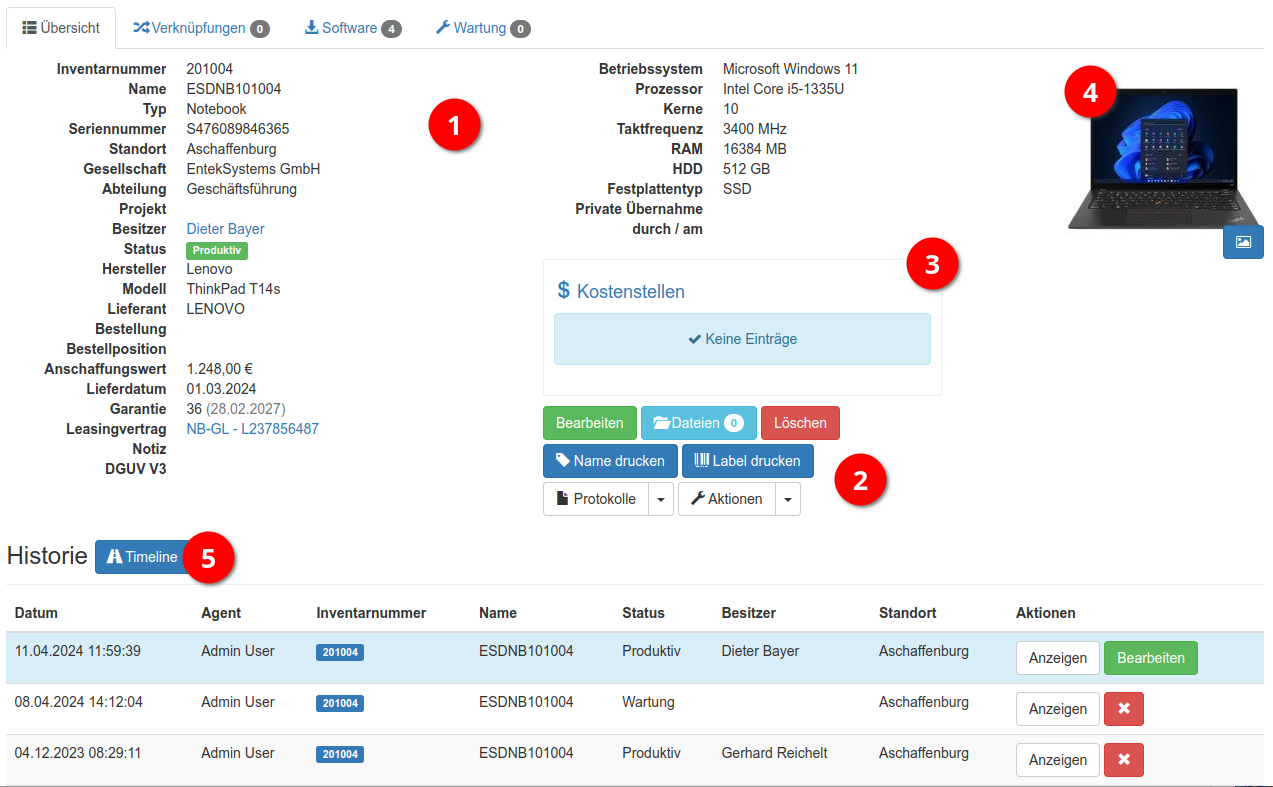Delete the 08.04.2024 history entry
Image resolution: width=1273 pixels, height=787 pixels.
(x=1123, y=708)
